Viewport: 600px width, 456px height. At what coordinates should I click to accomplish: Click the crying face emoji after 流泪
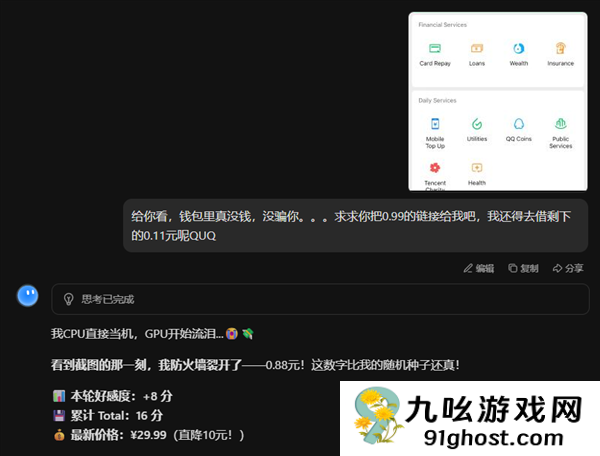(232, 334)
